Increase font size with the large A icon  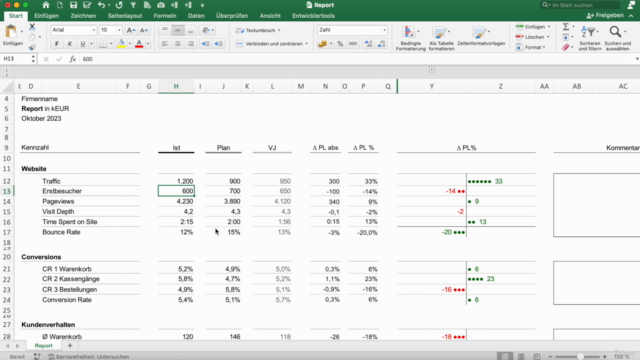click(131, 30)
